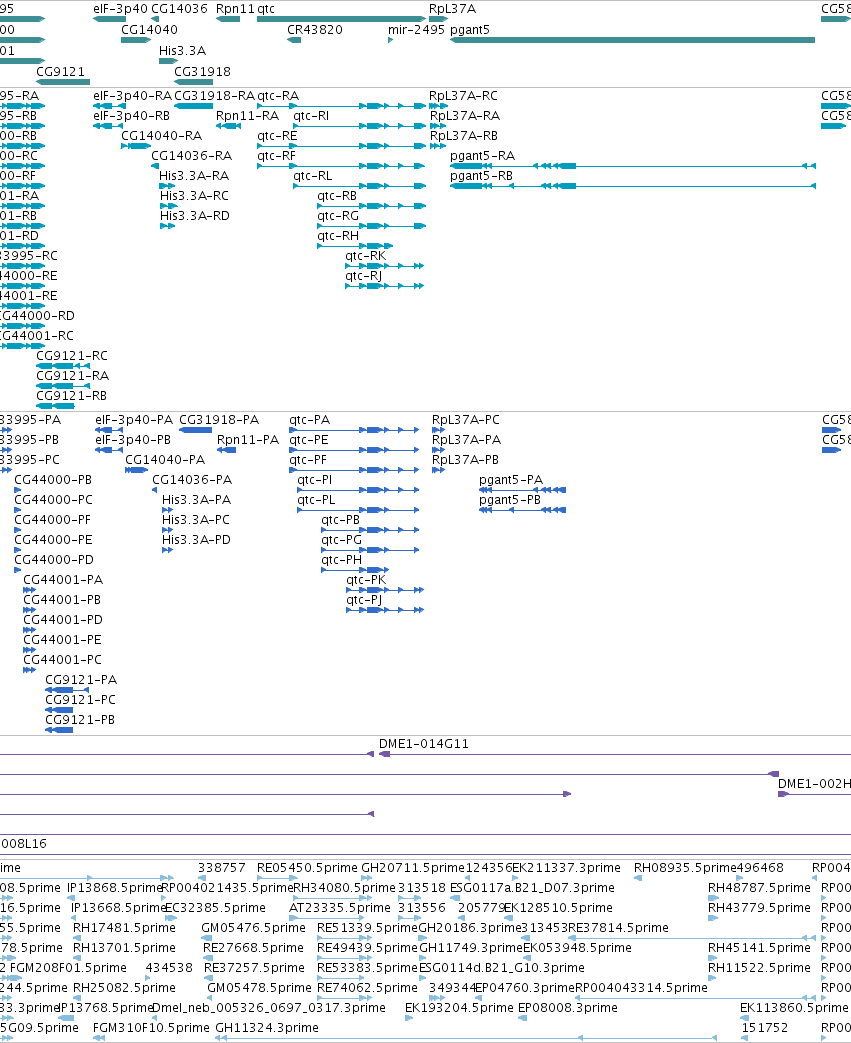Click transcript CG9121-RC label
This screenshot has height=1043, width=851.
coord(72,356)
